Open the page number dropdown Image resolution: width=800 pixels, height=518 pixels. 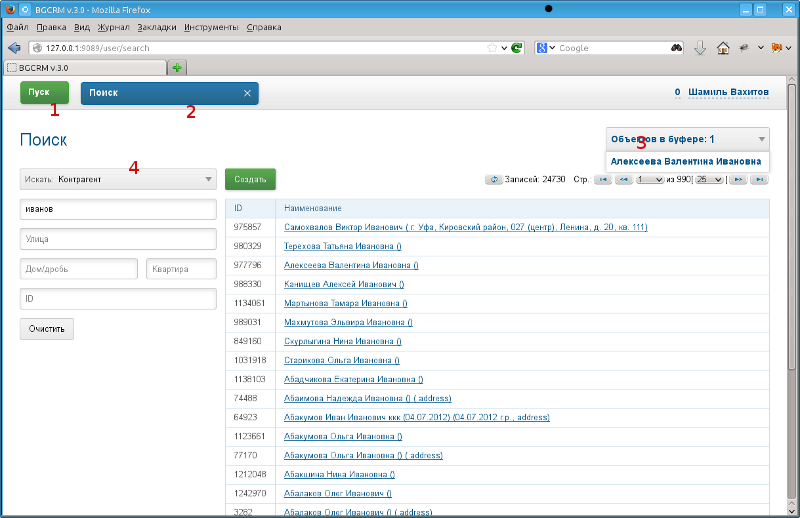click(x=649, y=180)
